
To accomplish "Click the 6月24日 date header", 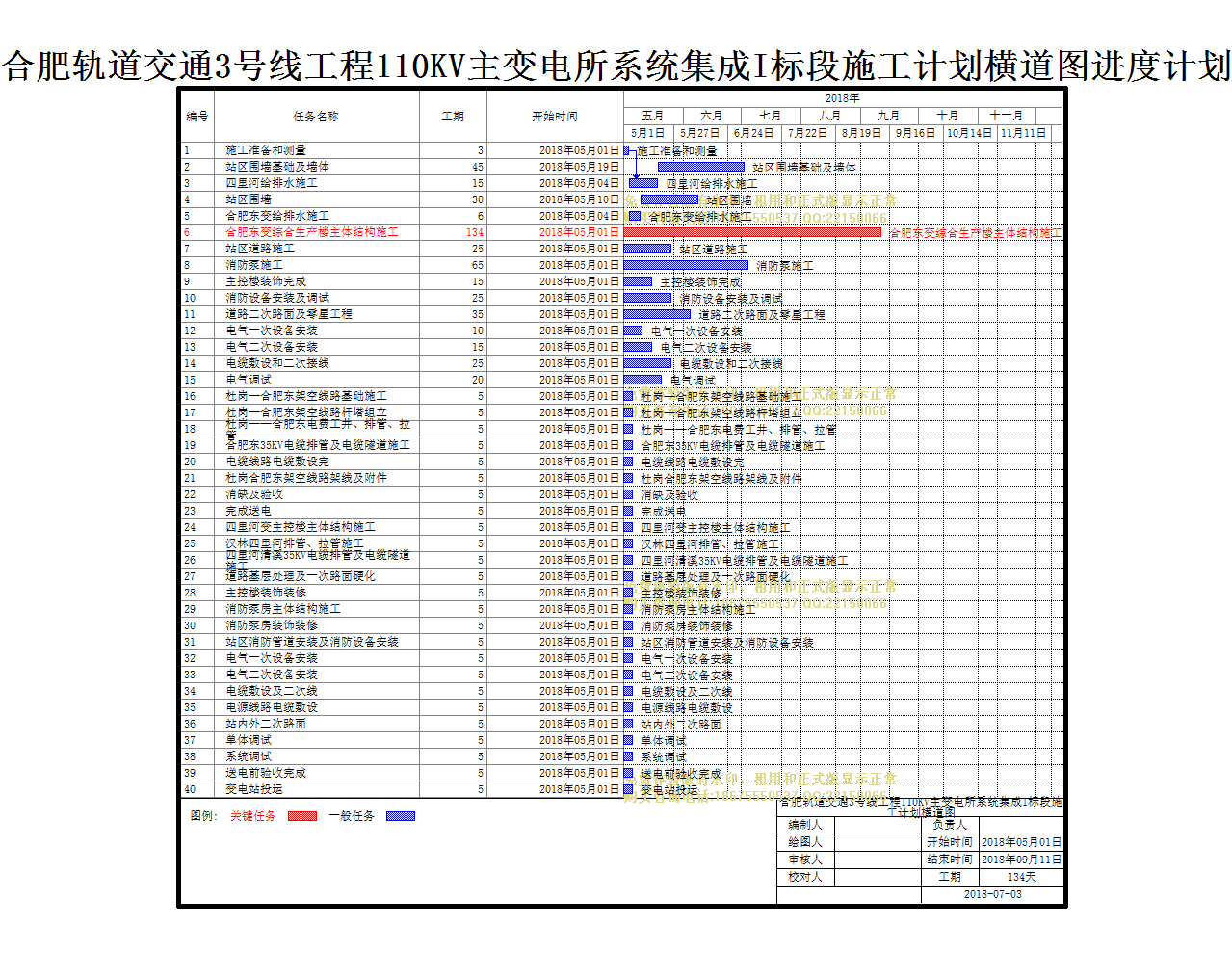I will (x=753, y=133).
